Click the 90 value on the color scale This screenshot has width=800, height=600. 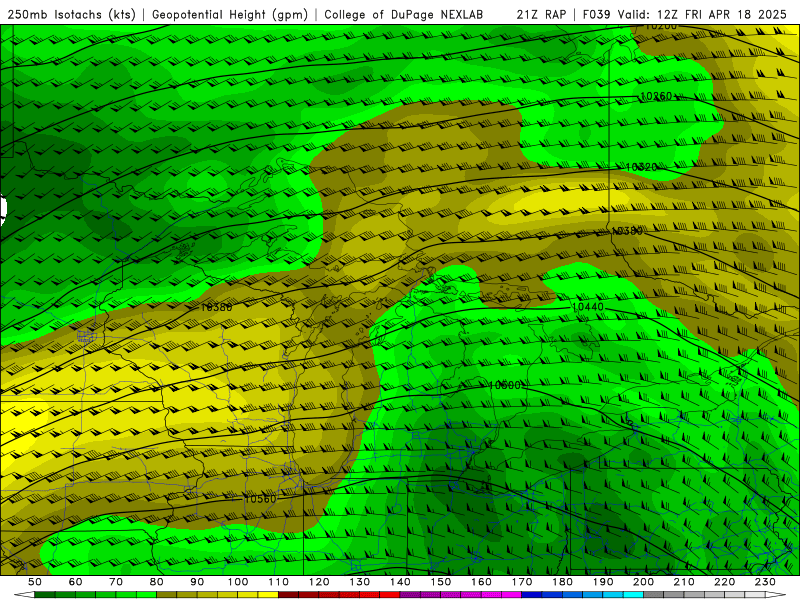point(197,582)
